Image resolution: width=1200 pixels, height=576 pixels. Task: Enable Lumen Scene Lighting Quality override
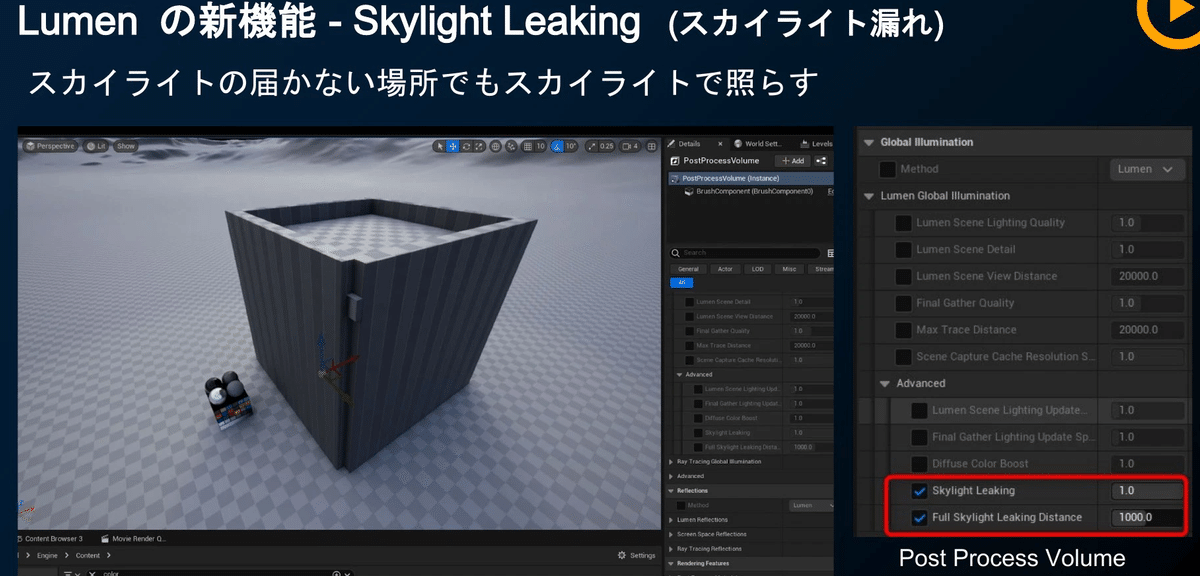(904, 223)
